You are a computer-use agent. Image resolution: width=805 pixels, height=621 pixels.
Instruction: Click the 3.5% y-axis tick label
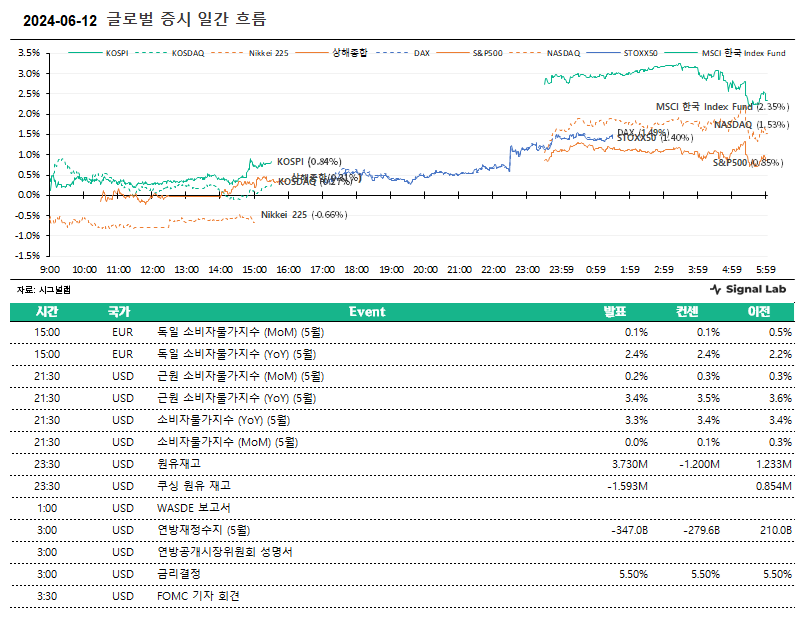[x=29, y=53]
